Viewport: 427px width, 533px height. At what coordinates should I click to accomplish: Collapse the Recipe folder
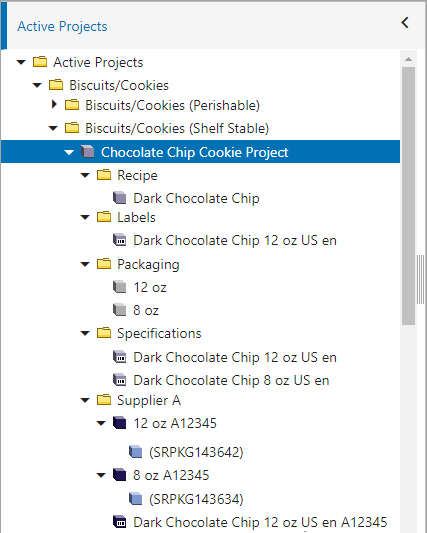[85, 175]
